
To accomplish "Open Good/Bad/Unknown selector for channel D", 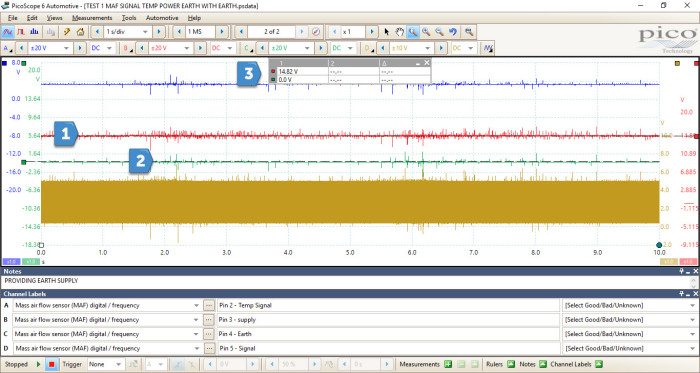I will click(x=630, y=348).
